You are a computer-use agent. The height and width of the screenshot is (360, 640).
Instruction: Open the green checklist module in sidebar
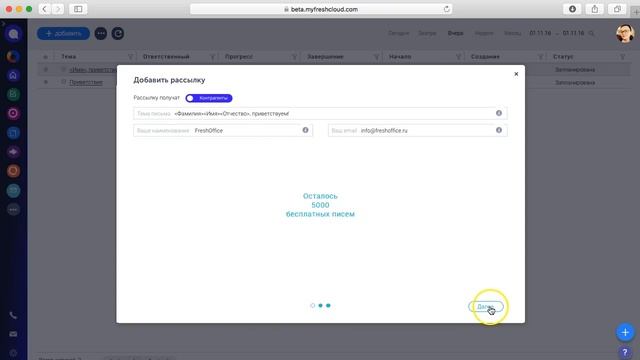(13, 94)
